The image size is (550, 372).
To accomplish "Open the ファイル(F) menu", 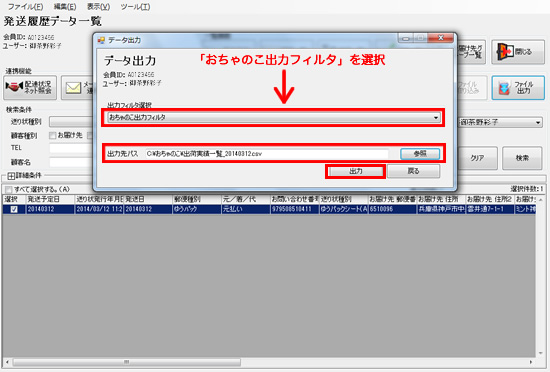I will (25, 7).
